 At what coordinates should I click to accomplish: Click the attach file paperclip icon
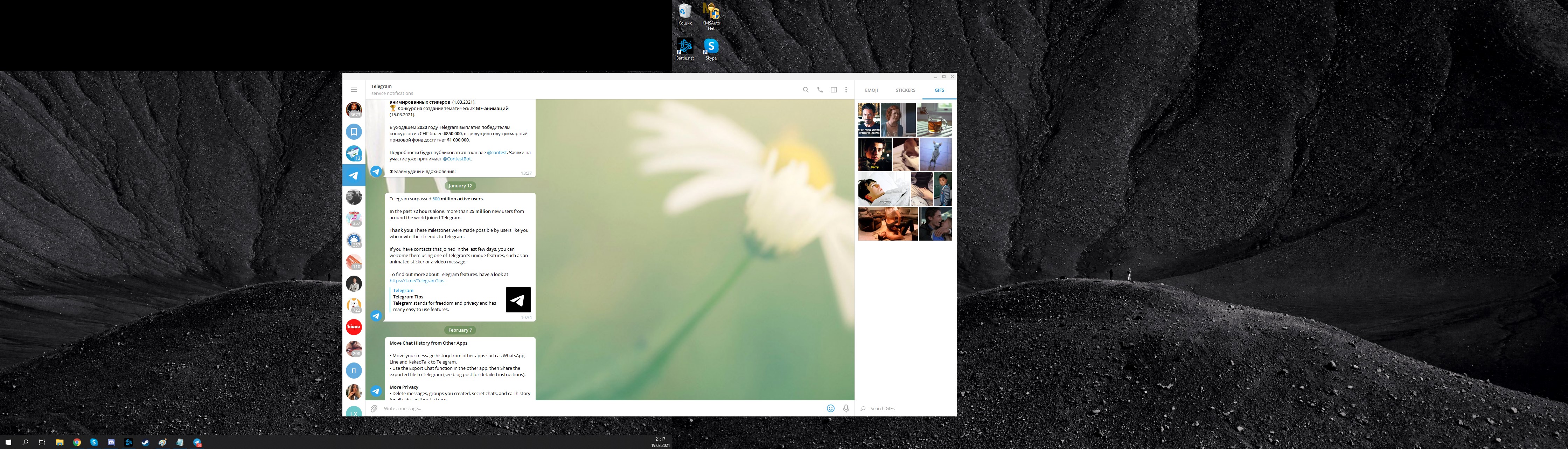(374, 409)
